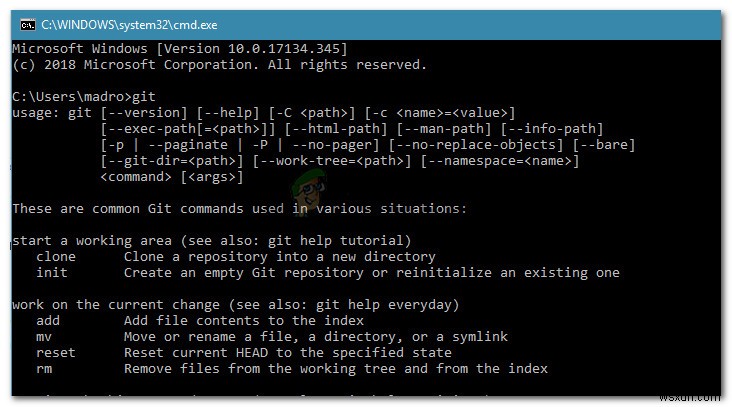Click the 'rm' command name
Viewport: 732px width, 407px height.
44,369
